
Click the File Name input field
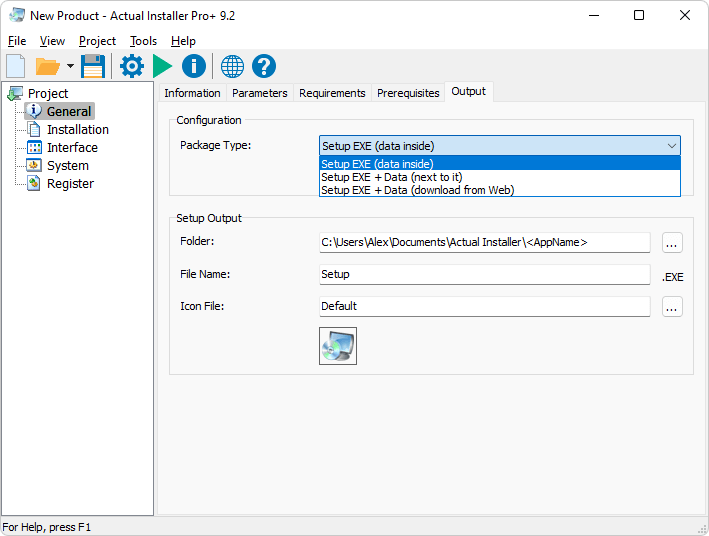tap(485, 275)
